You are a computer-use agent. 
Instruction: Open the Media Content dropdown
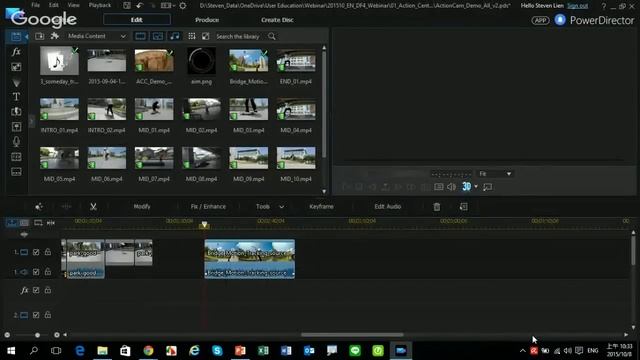(x=97, y=36)
